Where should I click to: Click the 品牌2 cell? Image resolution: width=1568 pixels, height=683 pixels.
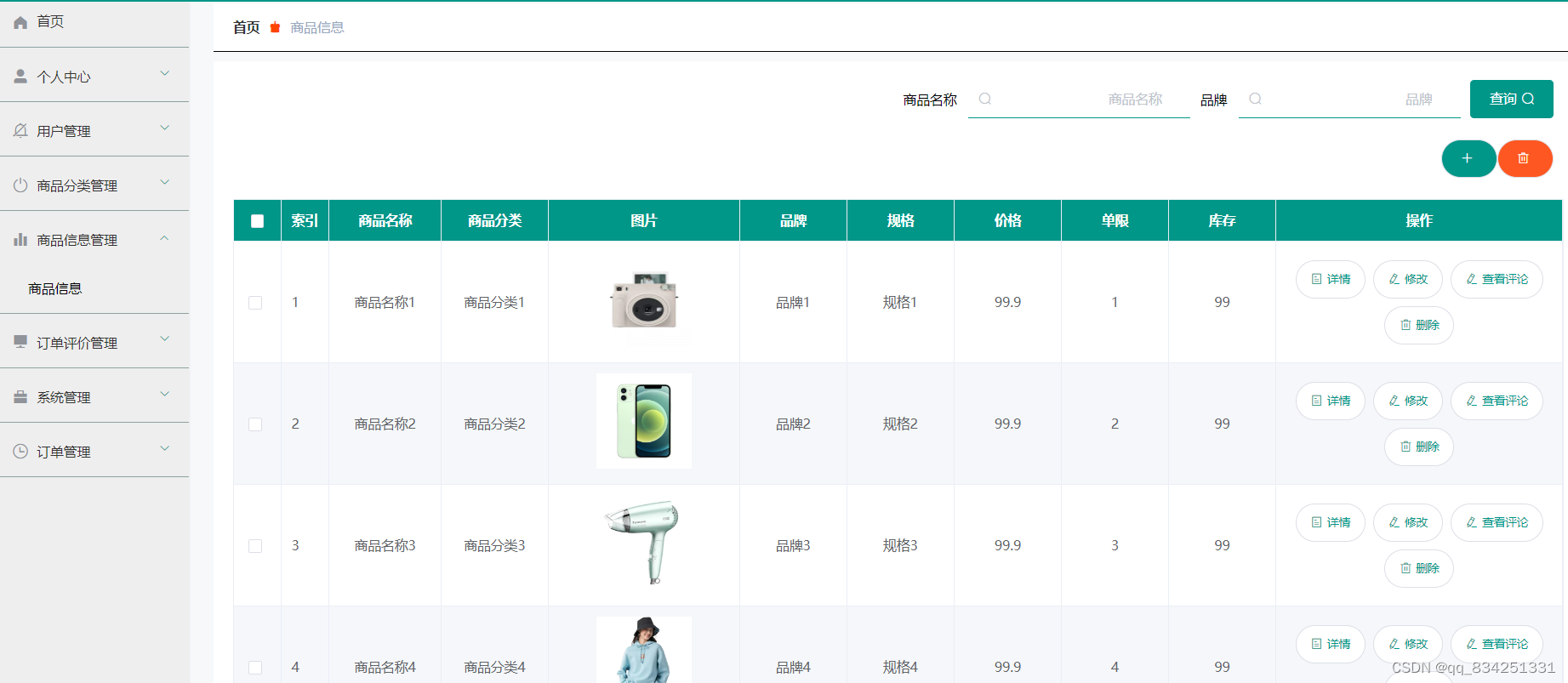793,424
